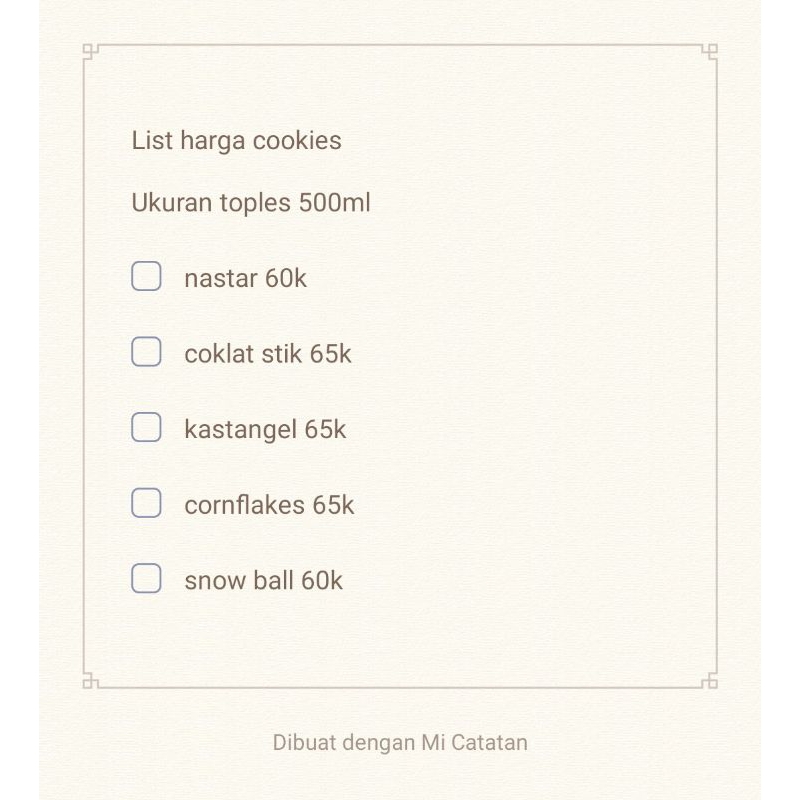This screenshot has height=800, width=800.
Task: Click the top-left corner ornament of frame
Action: pos(90,51)
